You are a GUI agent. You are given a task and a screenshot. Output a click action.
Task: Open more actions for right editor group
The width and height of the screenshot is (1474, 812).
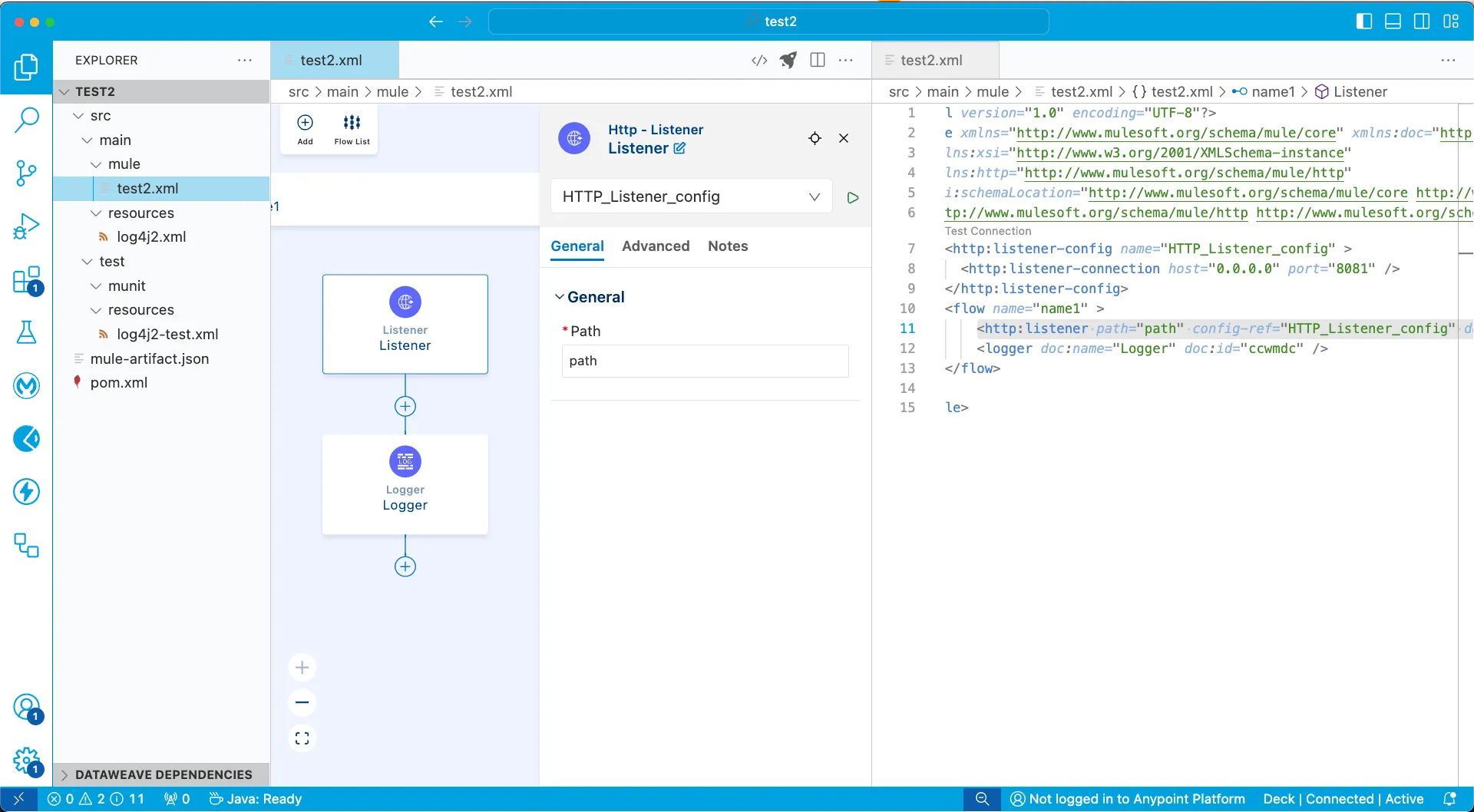point(1448,61)
